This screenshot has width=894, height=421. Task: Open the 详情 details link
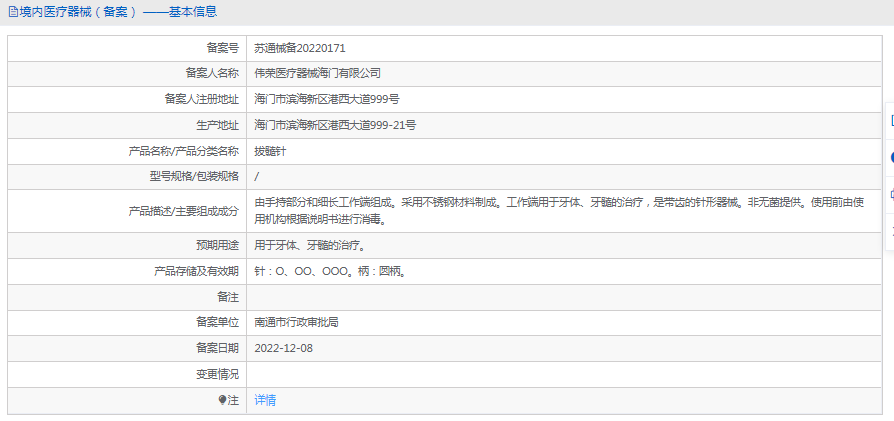265,400
